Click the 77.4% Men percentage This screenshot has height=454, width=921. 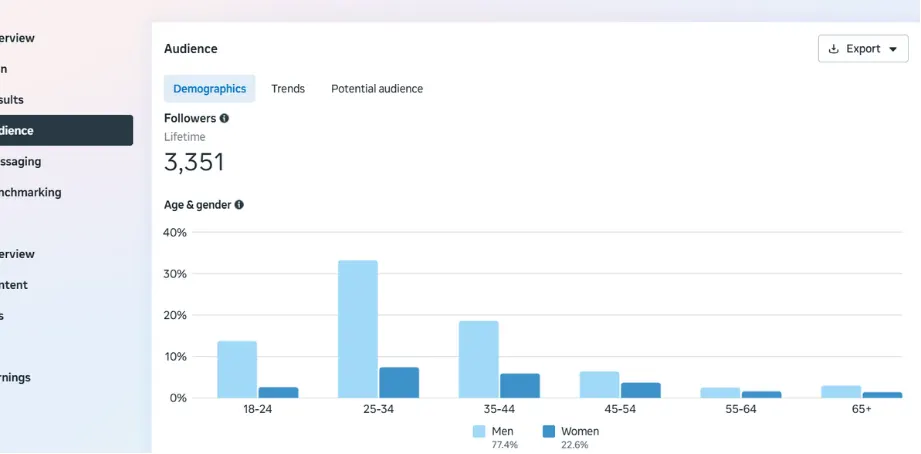click(505, 445)
